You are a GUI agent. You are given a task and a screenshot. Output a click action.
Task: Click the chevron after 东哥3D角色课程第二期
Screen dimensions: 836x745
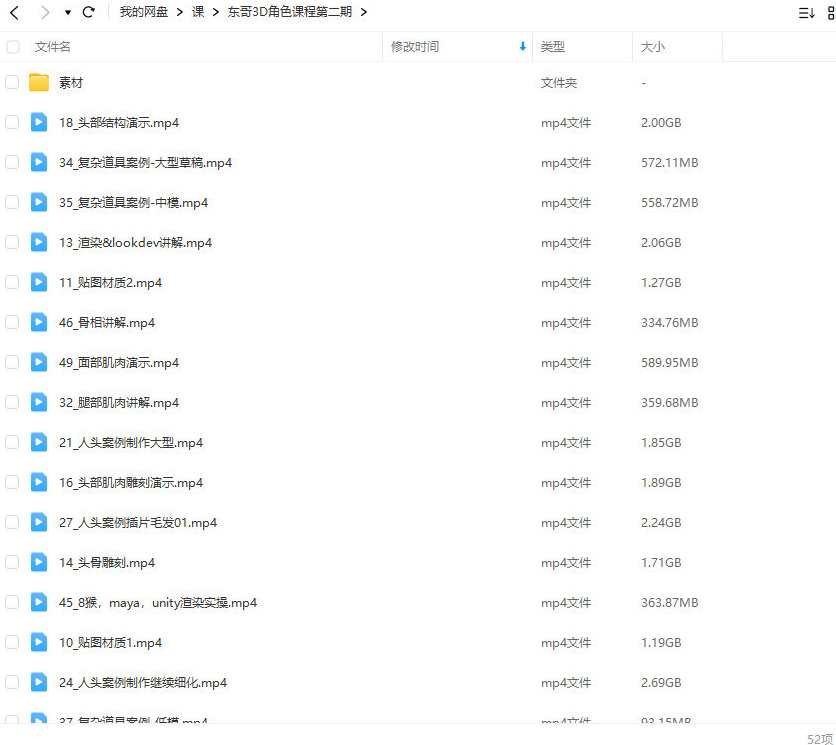(x=363, y=13)
